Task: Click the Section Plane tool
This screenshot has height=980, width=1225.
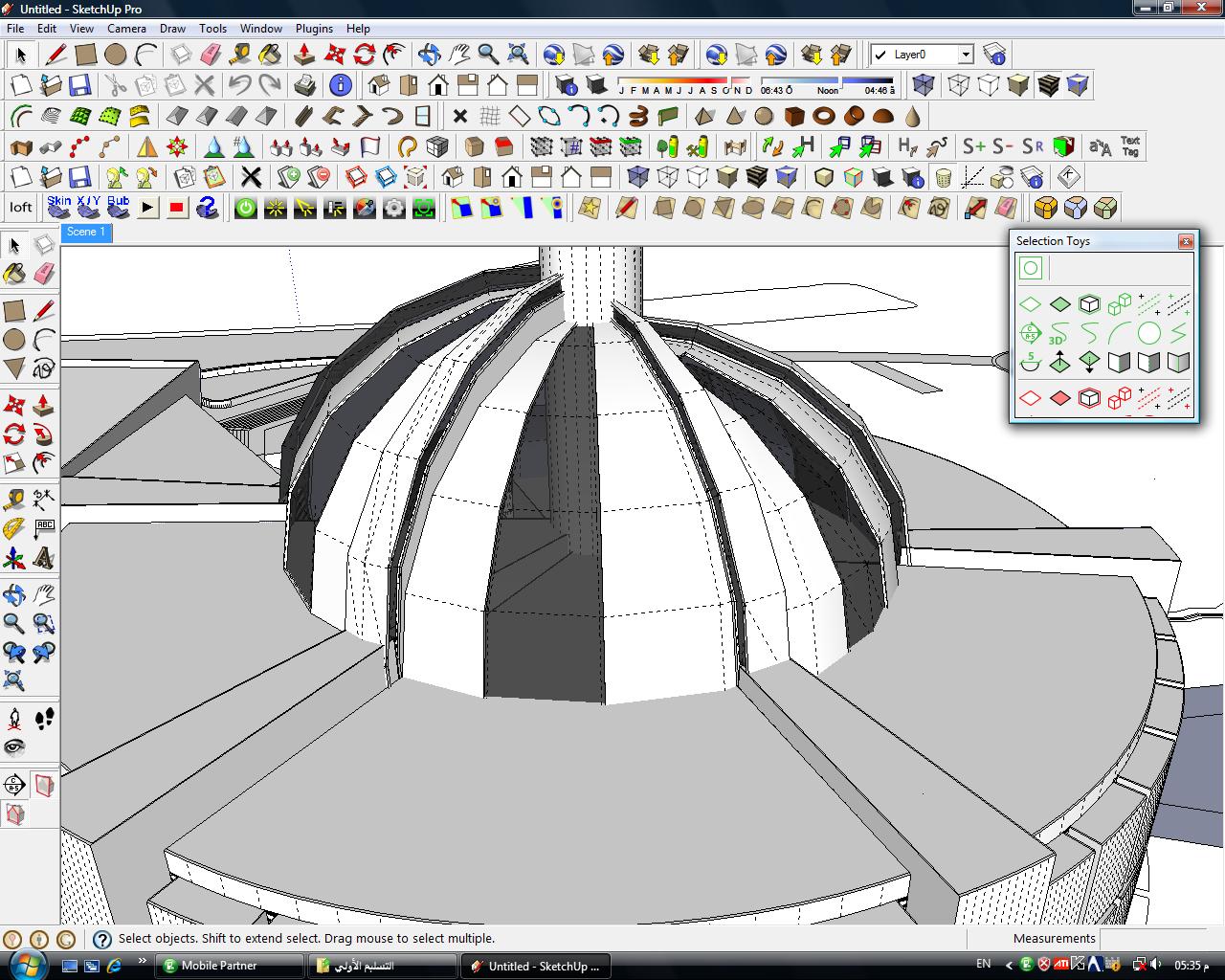Action: pos(14,785)
